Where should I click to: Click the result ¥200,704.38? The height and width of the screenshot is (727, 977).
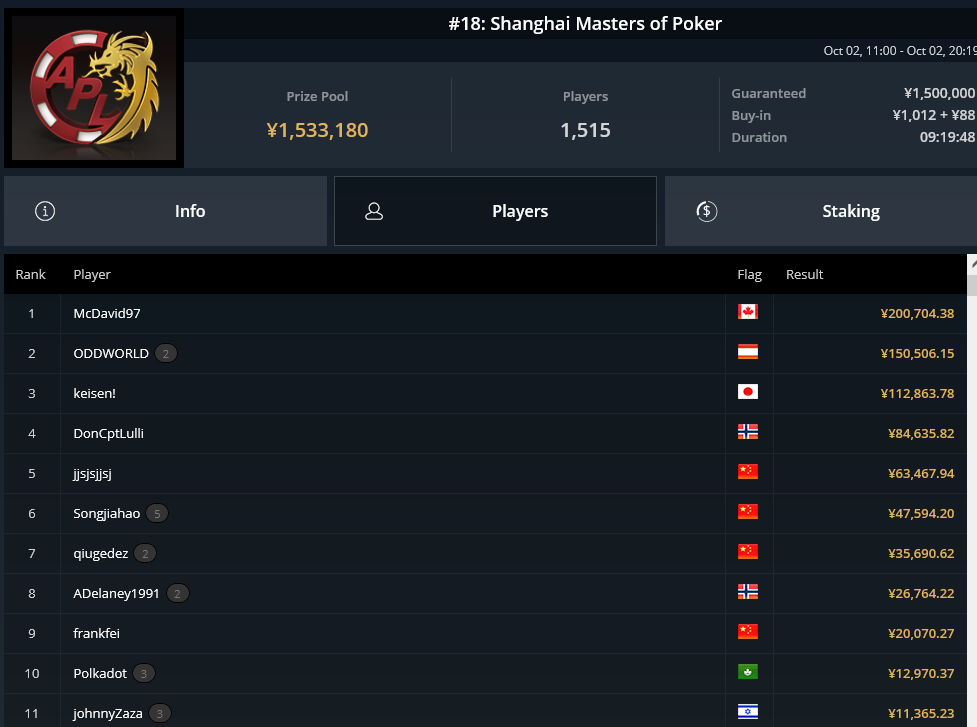coord(917,313)
